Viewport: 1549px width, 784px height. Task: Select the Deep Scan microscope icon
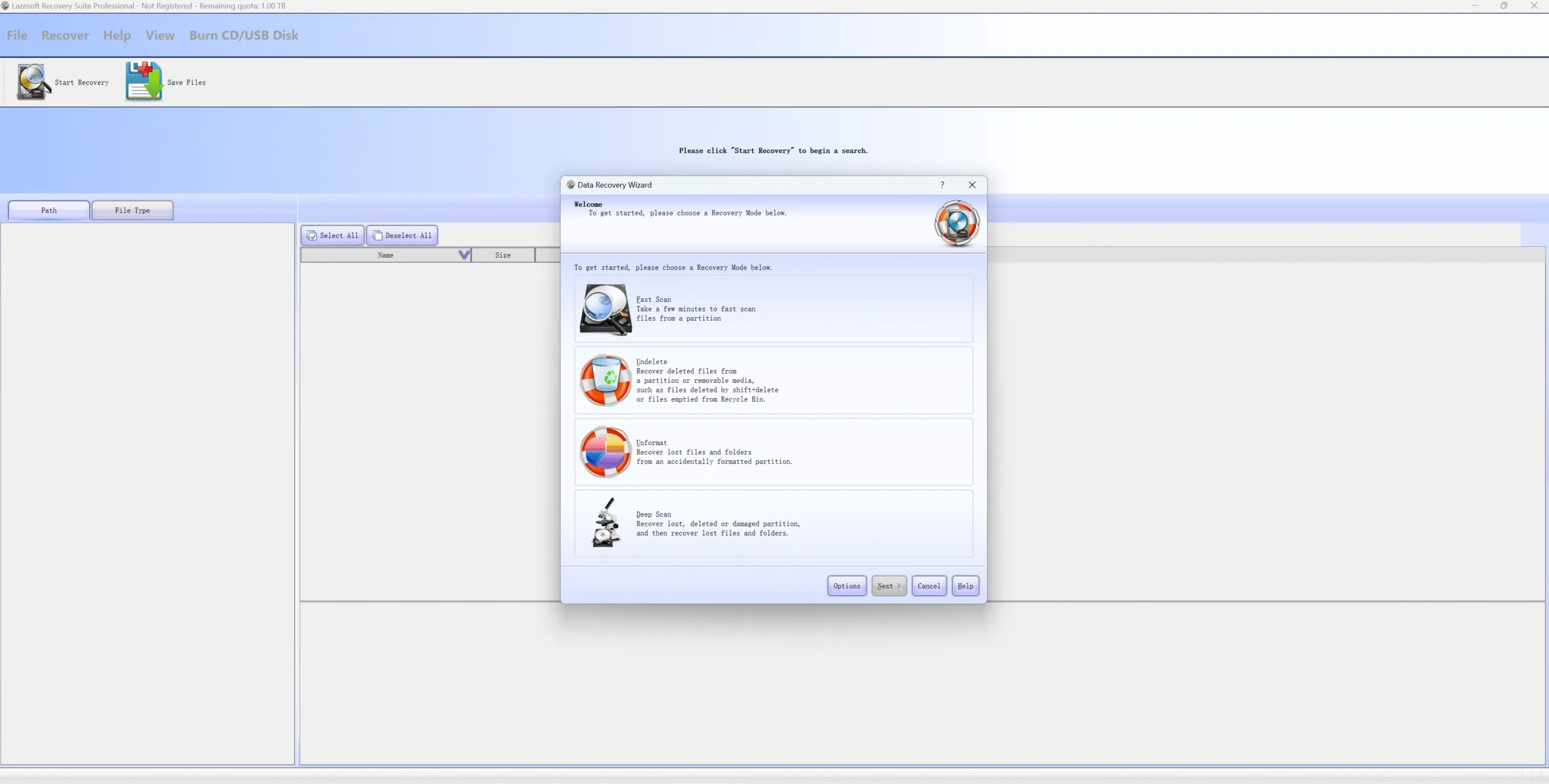pos(606,523)
